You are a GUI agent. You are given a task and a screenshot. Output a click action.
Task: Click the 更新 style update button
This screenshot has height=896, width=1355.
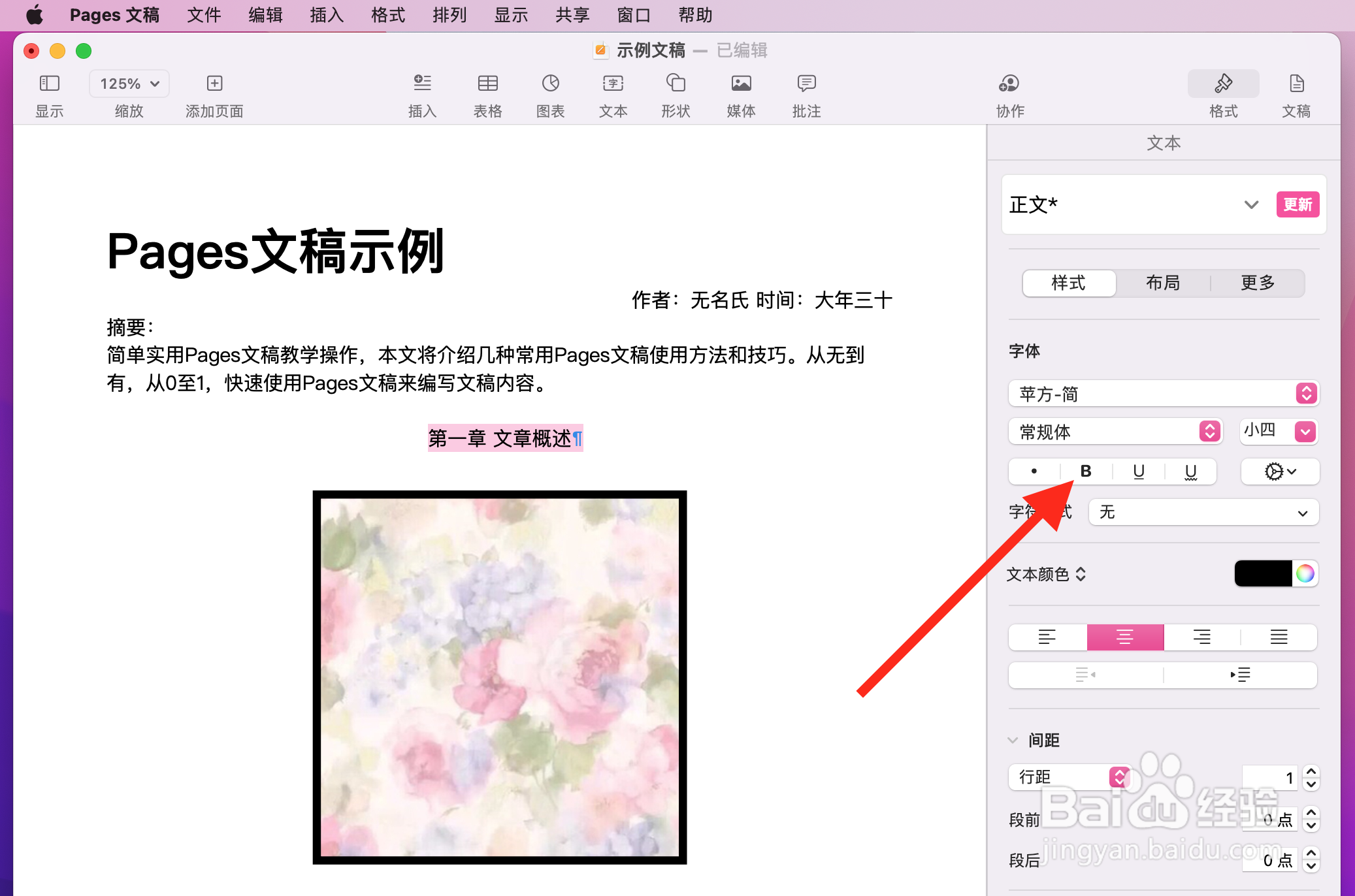1298,204
